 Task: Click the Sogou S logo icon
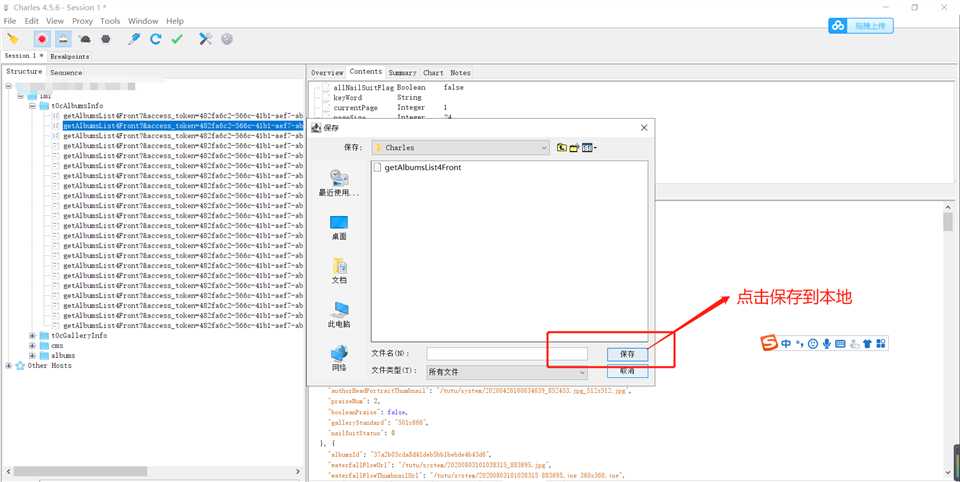pyautogui.click(x=769, y=344)
